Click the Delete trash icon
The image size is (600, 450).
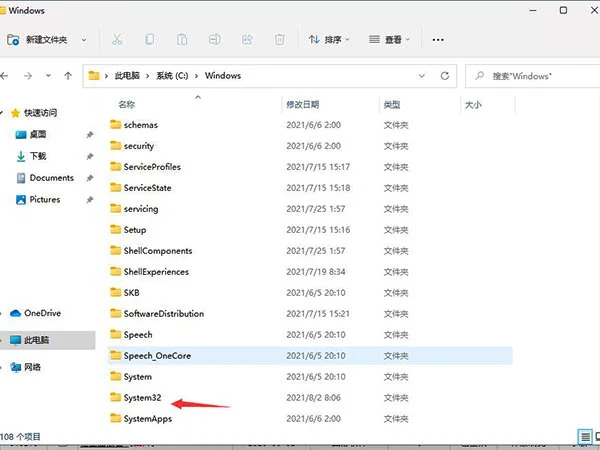point(280,39)
